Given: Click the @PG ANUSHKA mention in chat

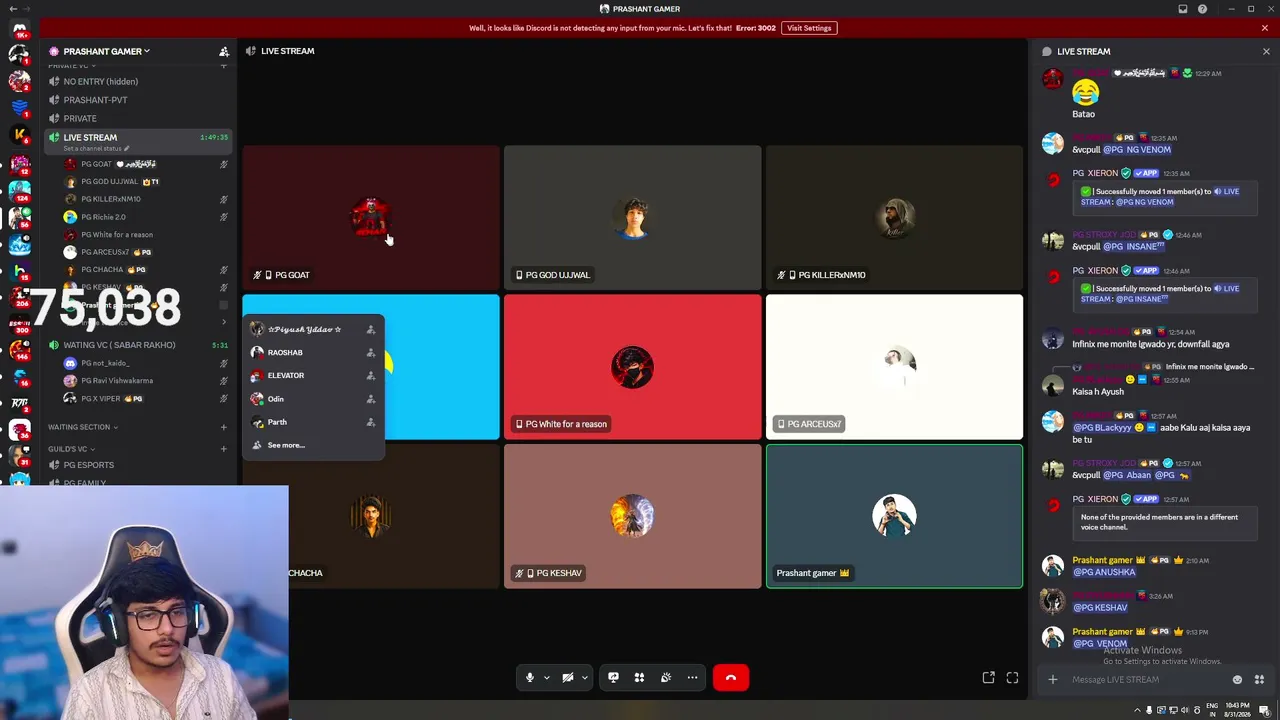Looking at the screenshot, I should tap(1104, 572).
